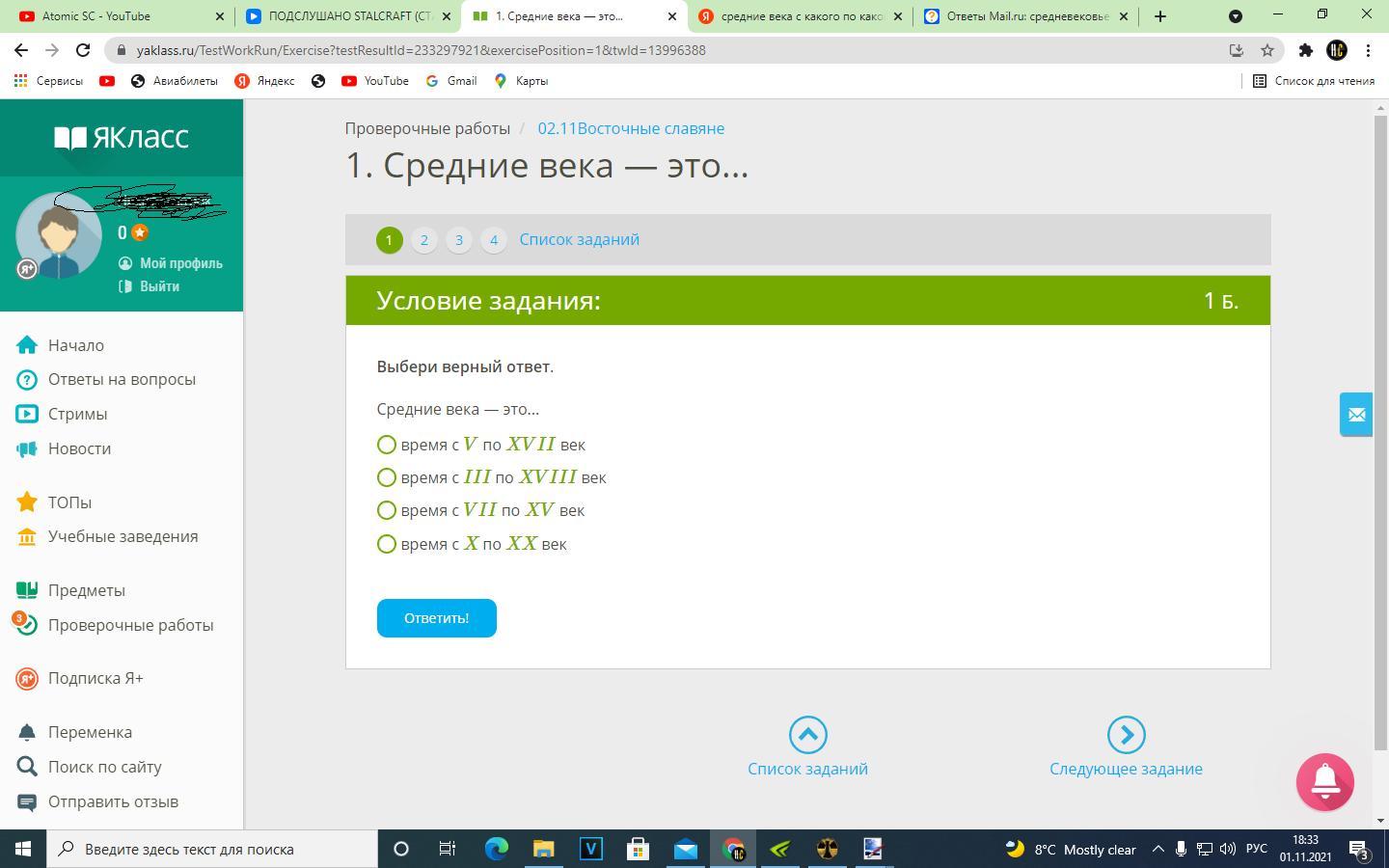This screenshot has height=868, width=1389.
Task: Click the user avatar picture
Action: point(59,235)
